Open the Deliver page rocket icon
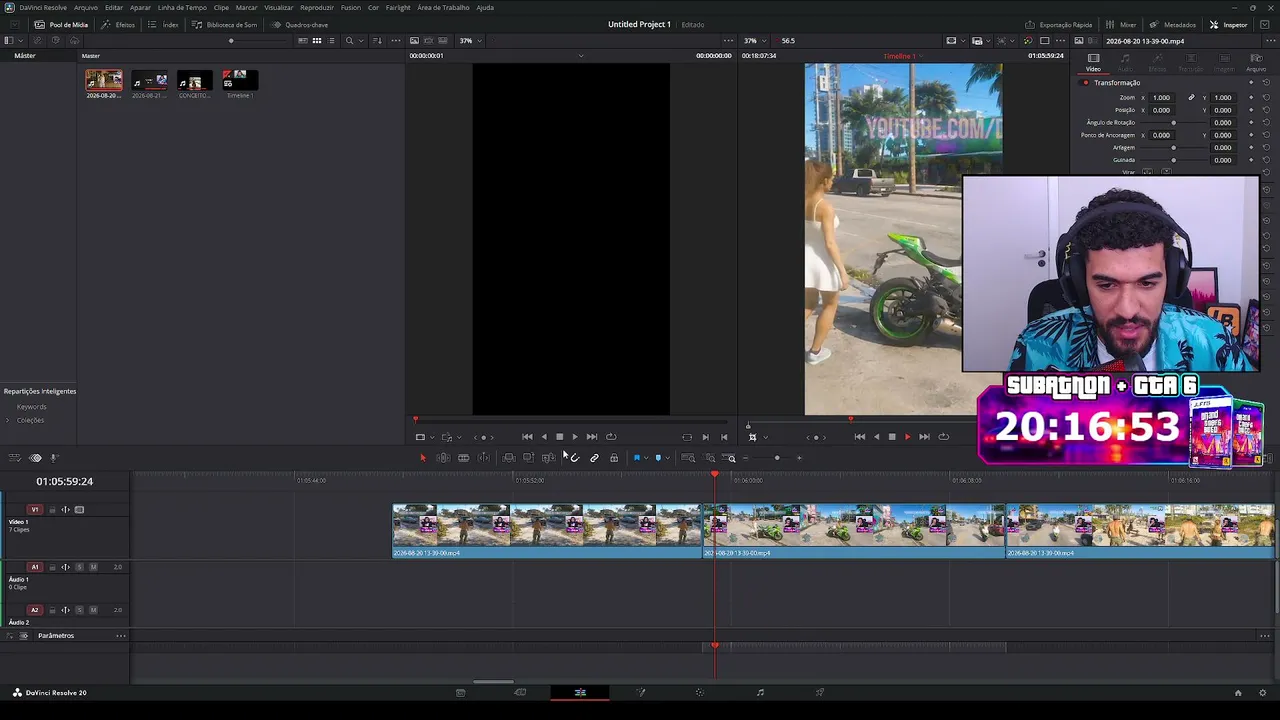This screenshot has height=720, width=1280. coord(820,692)
